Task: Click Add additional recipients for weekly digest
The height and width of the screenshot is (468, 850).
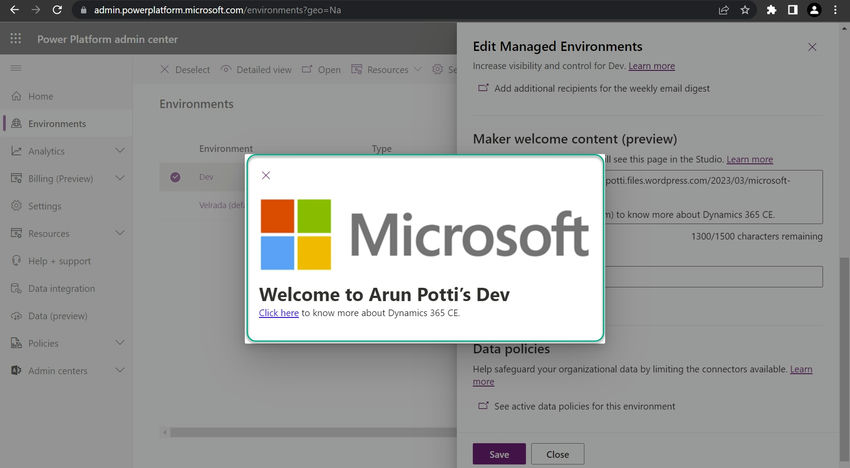Action: point(602,88)
